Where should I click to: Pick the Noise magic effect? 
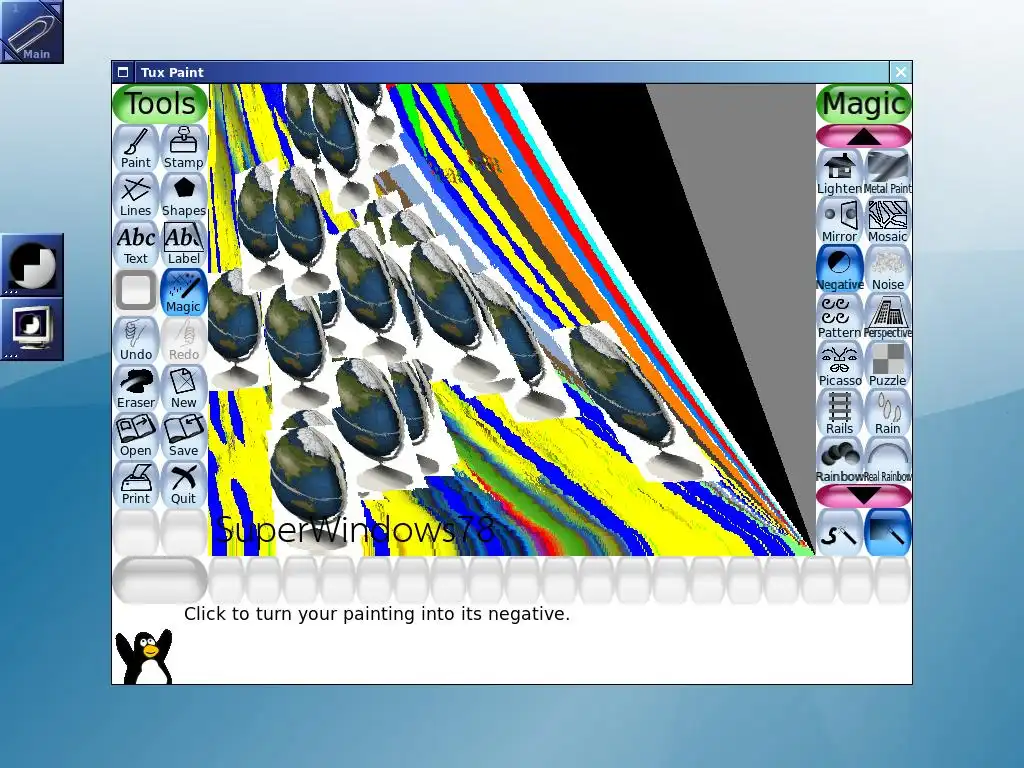pyautogui.click(x=888, y=269)
